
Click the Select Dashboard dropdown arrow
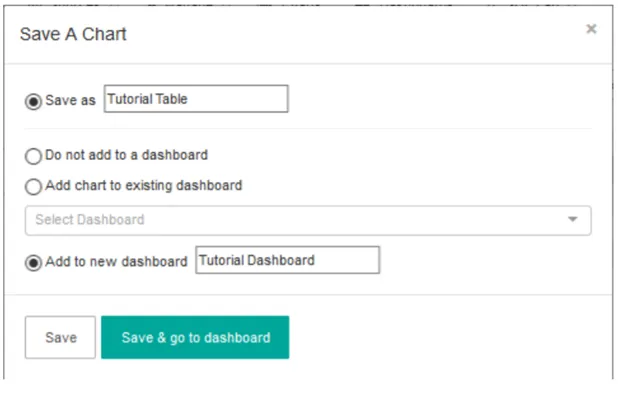pyautogui.click(x=572, y=219)
